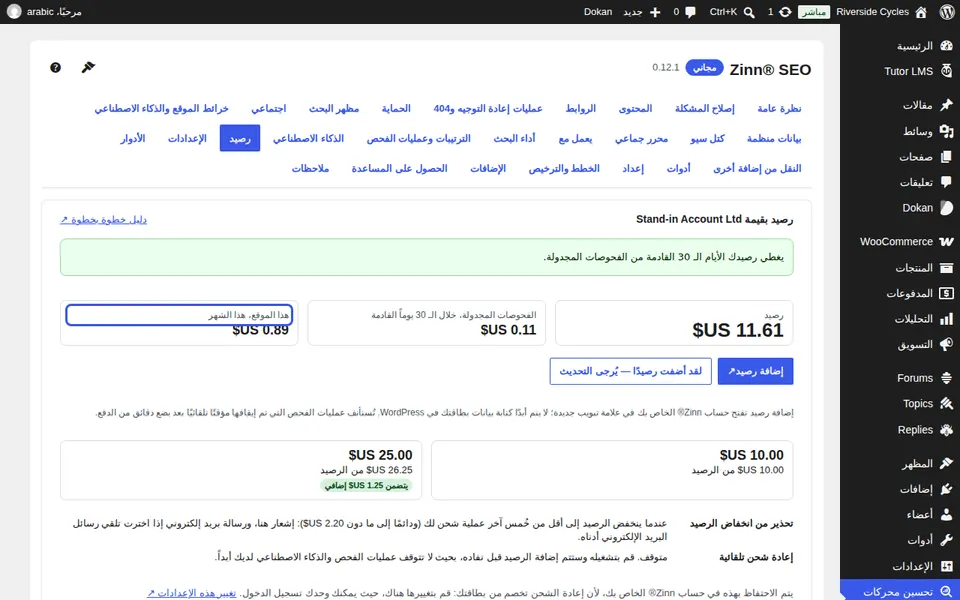Image resolution: width=960 pixels, height=600 pixels.
Task: Switch to بيانات منظمة tab
Action: click(x=774, y=138)
